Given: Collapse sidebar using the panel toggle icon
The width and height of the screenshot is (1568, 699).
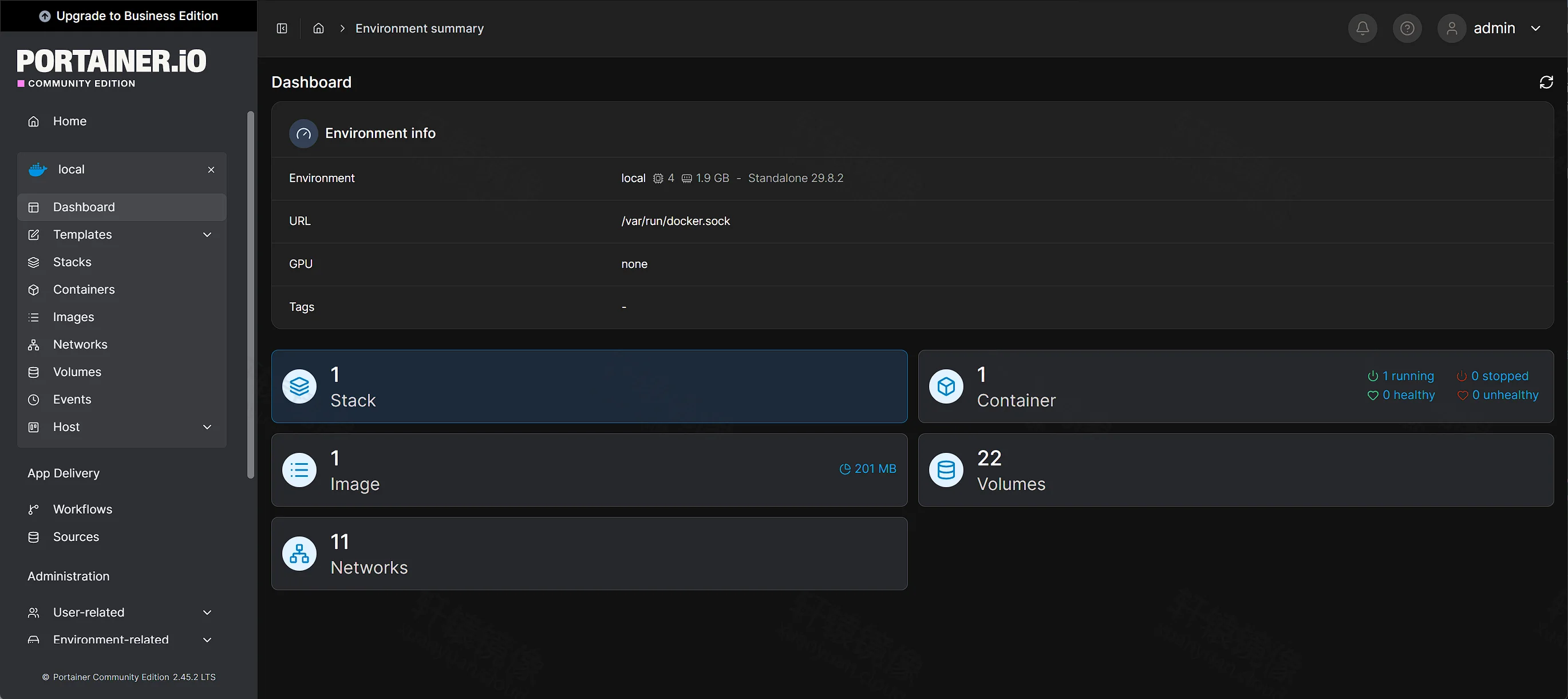Looking at the screenshot, I should point(282,28).
